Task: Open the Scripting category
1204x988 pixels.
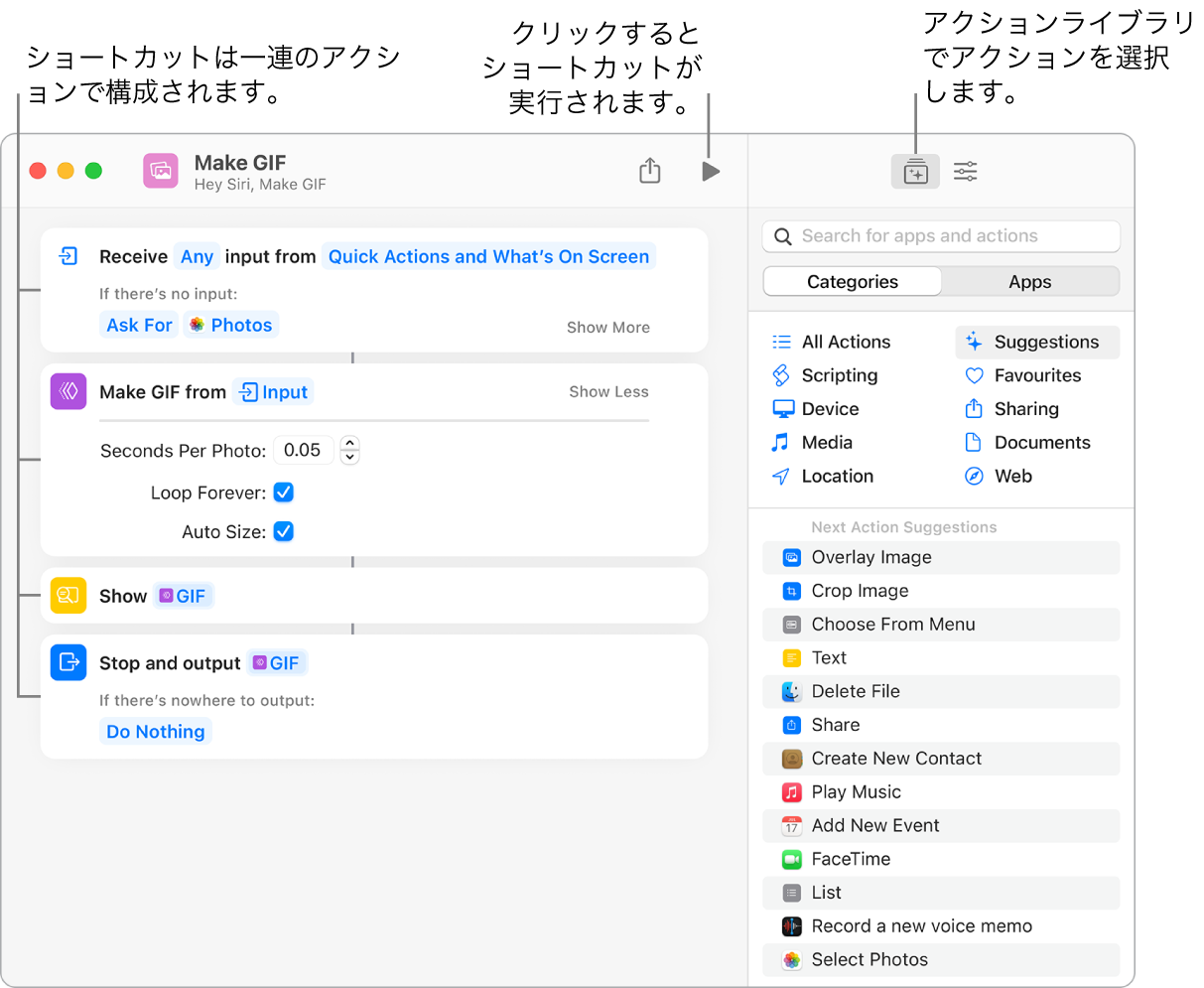Action: tap(839, 375)
